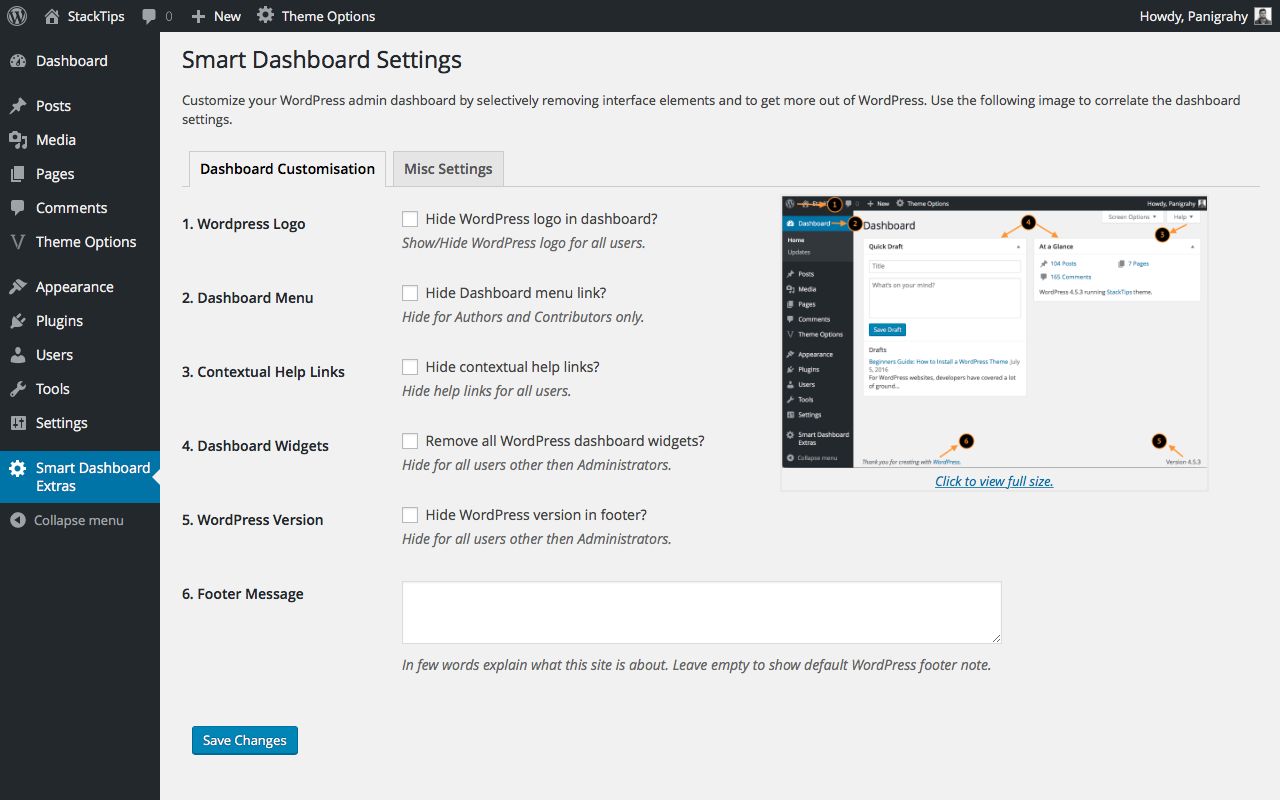Click the StackTips site name text
The image size is (1280, 800).
96,16
